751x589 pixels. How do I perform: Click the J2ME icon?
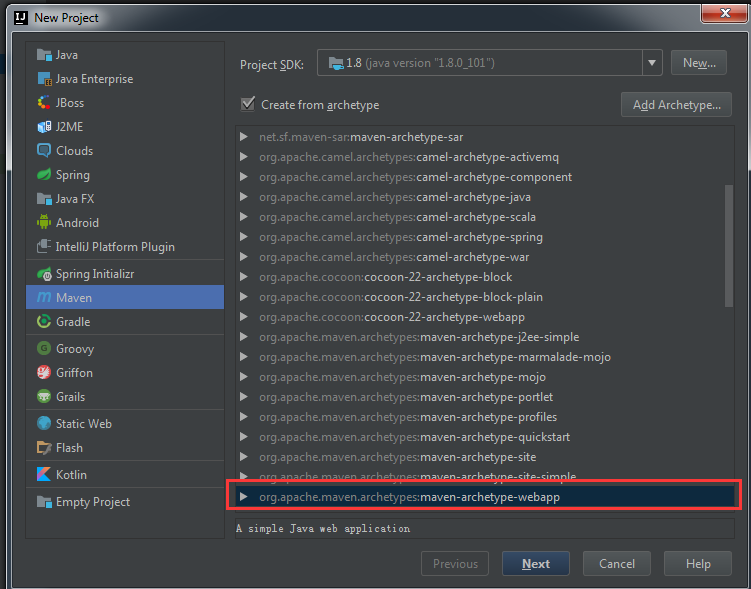coord(44,127)
